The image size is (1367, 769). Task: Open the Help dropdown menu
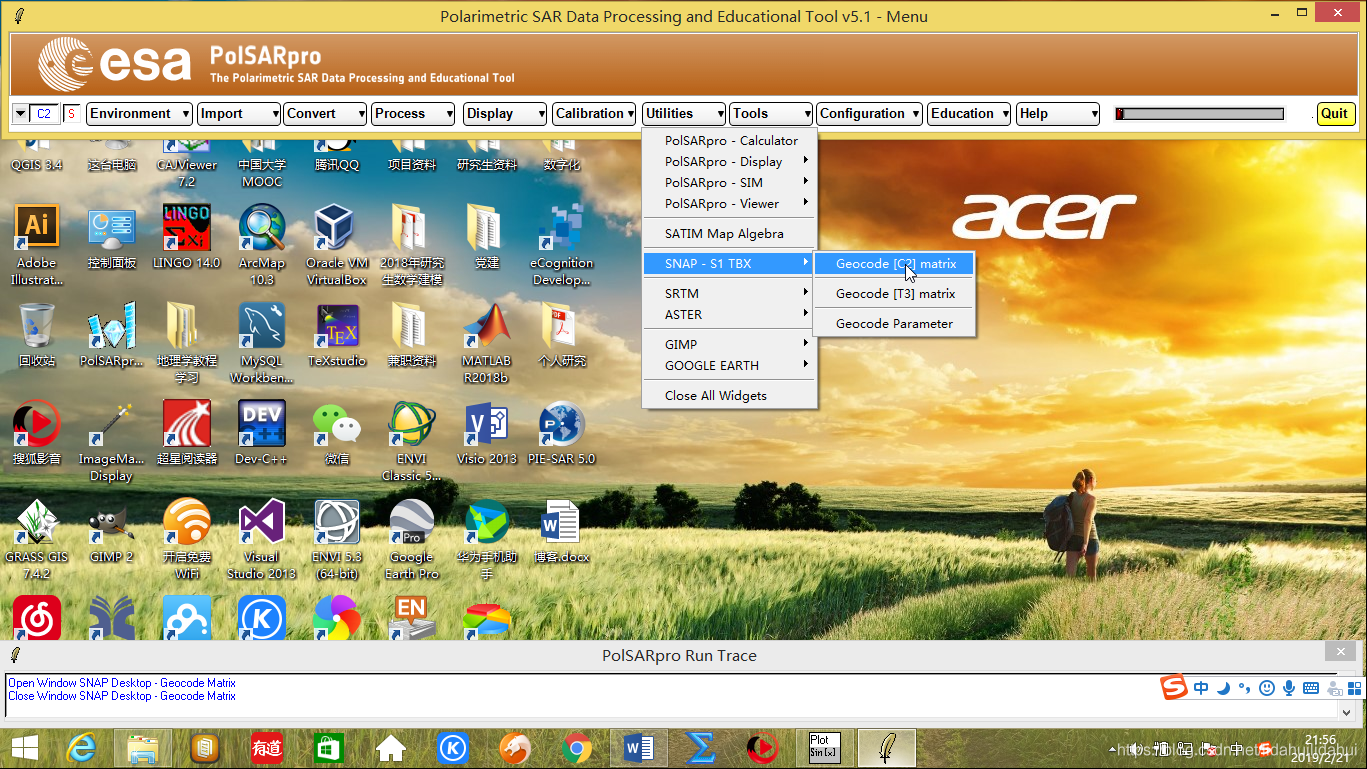1058,114
